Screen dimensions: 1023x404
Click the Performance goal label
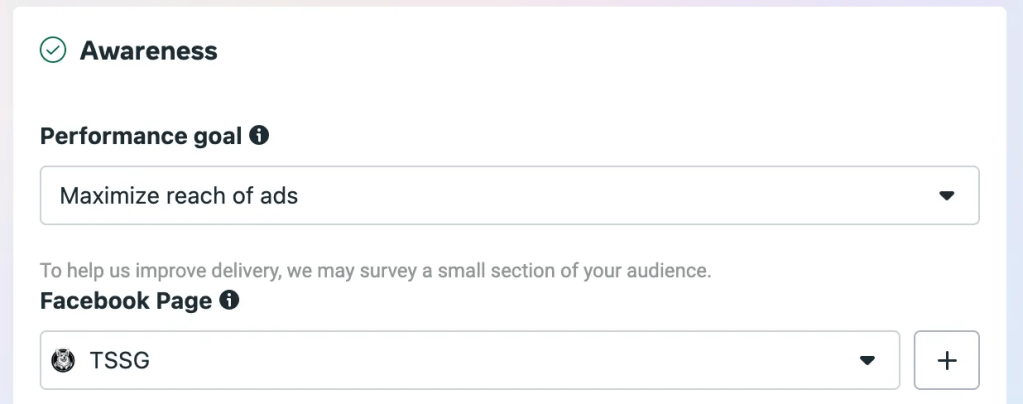point(141,136)
